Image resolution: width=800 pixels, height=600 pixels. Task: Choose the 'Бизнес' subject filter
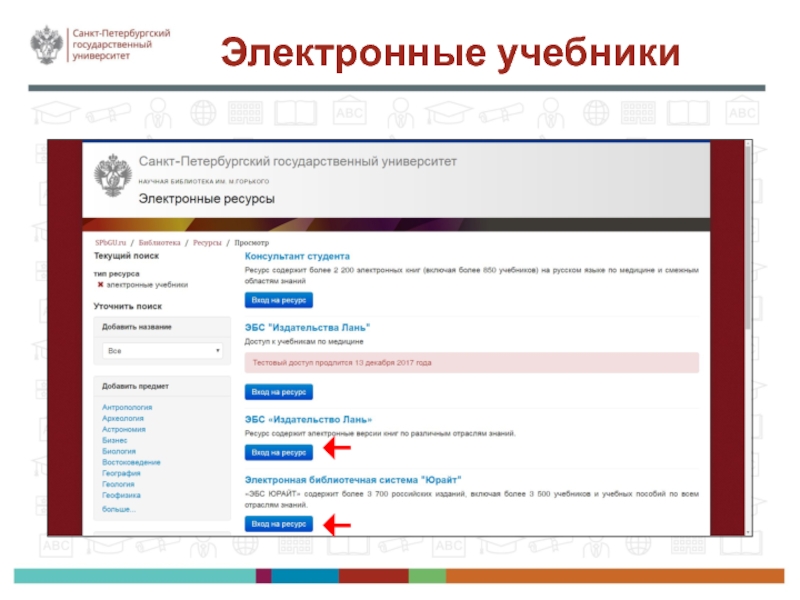(x=115, y=440)
